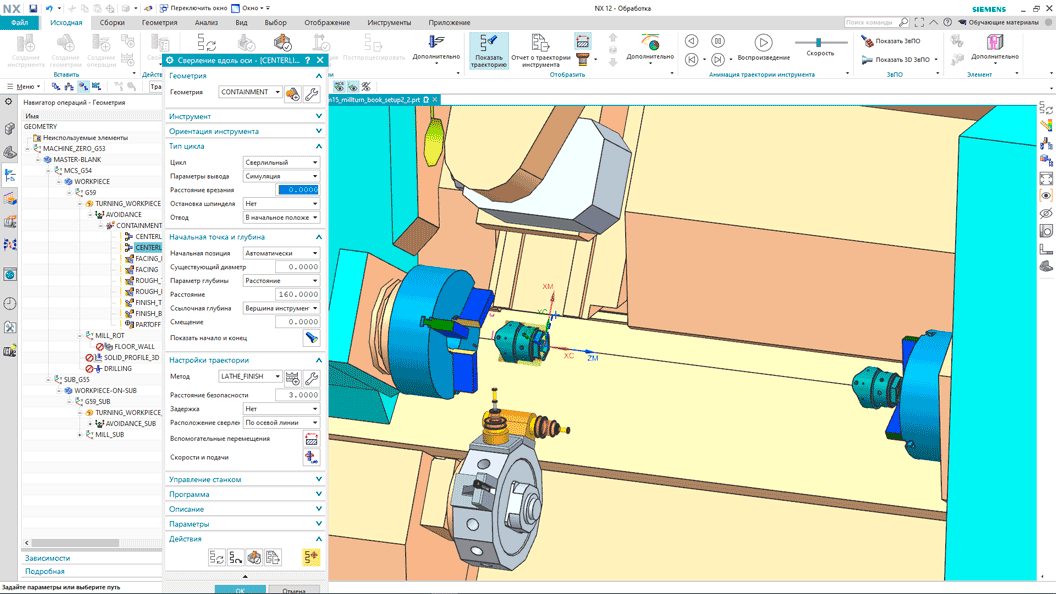Open the Цикл dropdown showing Сверлильный

click(x=281, y=162)
